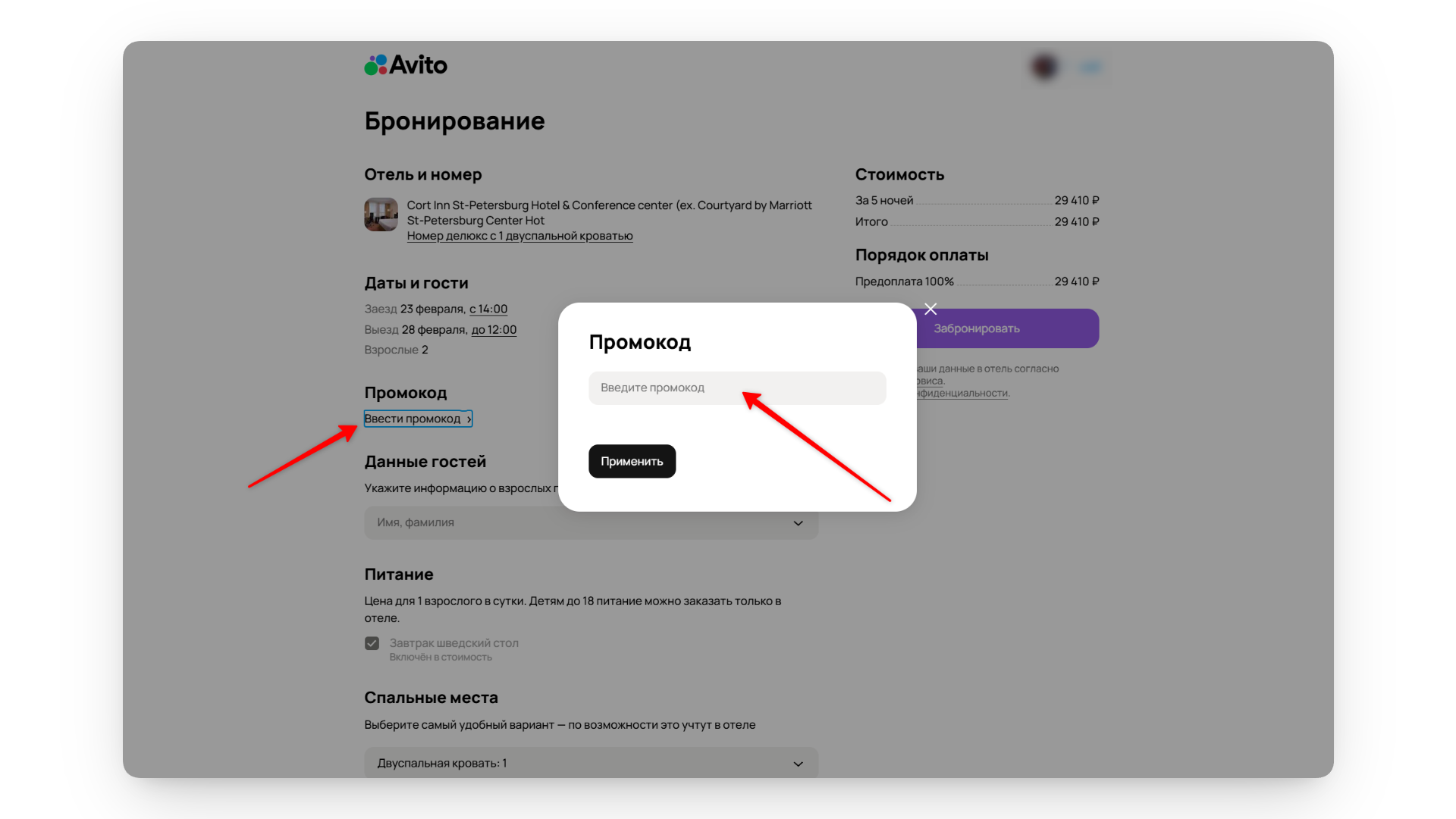Viewport: 1456px width, 819px height.
Task: Open the Имя, фамилия guest dropdown
Action: click(x=591, y=522)
